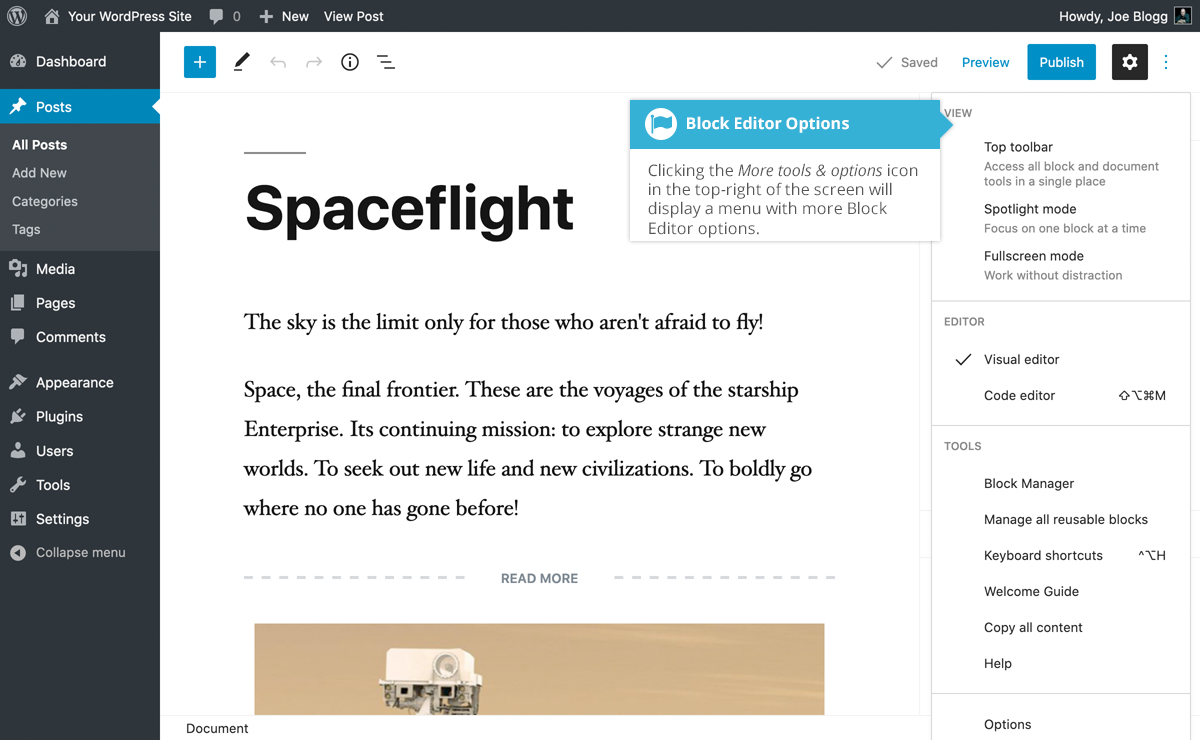Click the Preview link
This screenshot has width=1200, height=740.
pyautogui.click(x=985, y=62)
